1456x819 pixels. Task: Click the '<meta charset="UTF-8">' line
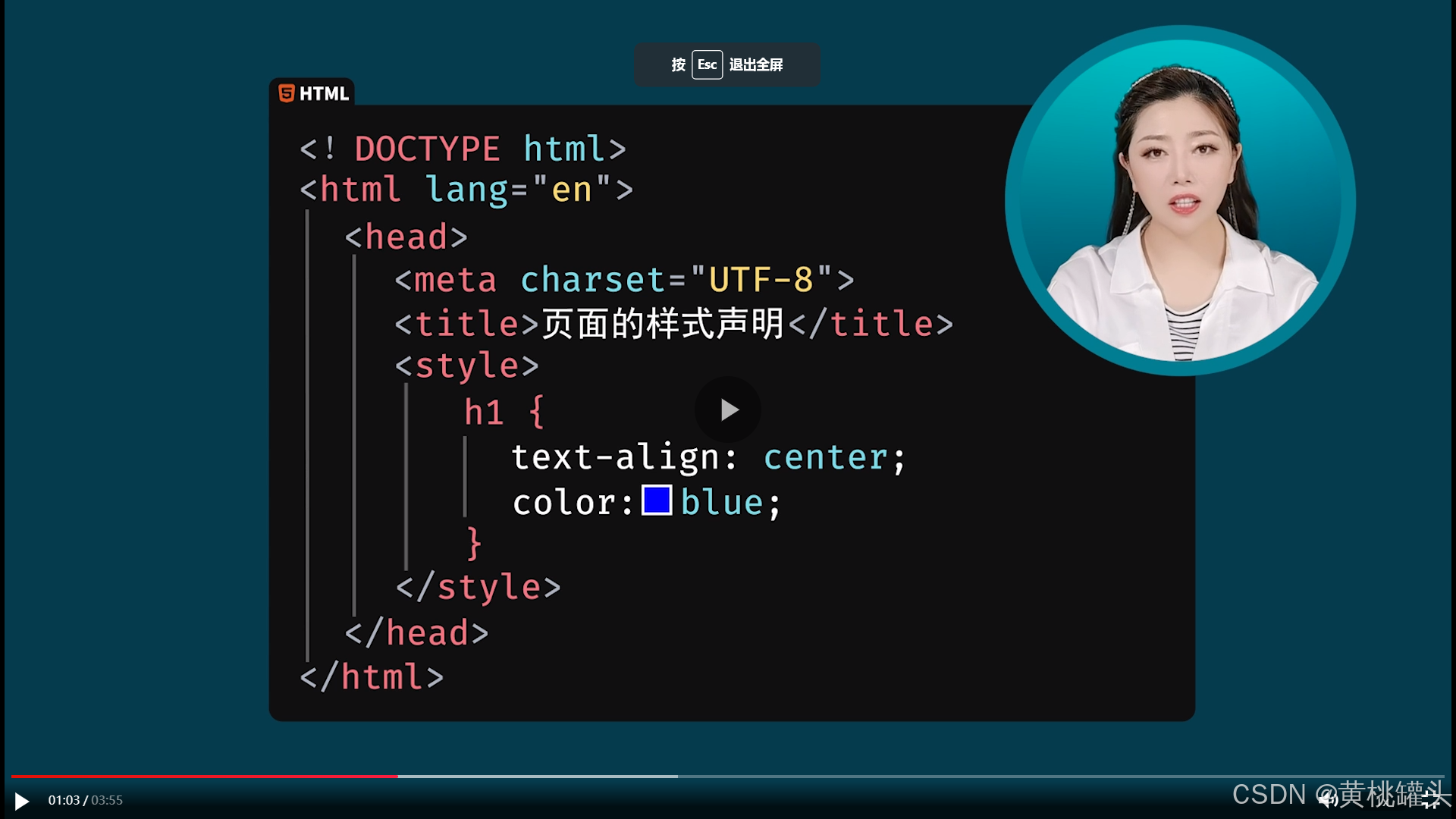point(625,281)
